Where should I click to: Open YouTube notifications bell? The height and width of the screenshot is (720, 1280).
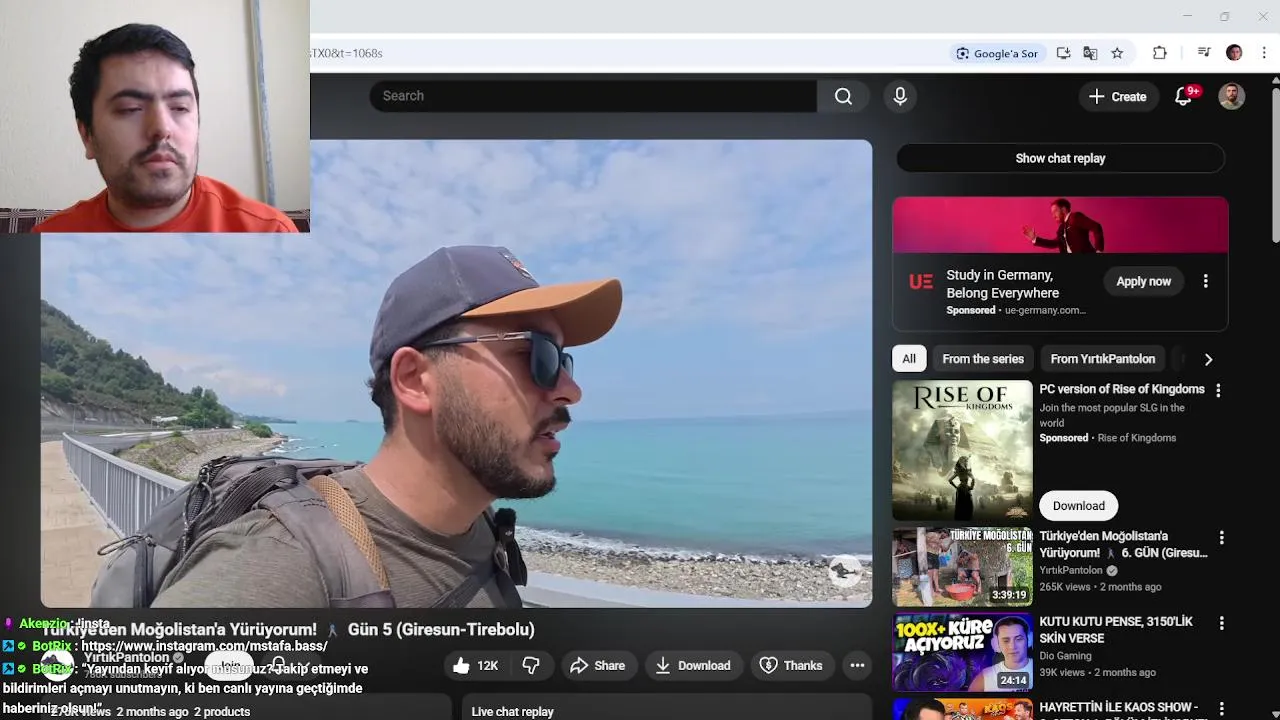point(1184,96)
